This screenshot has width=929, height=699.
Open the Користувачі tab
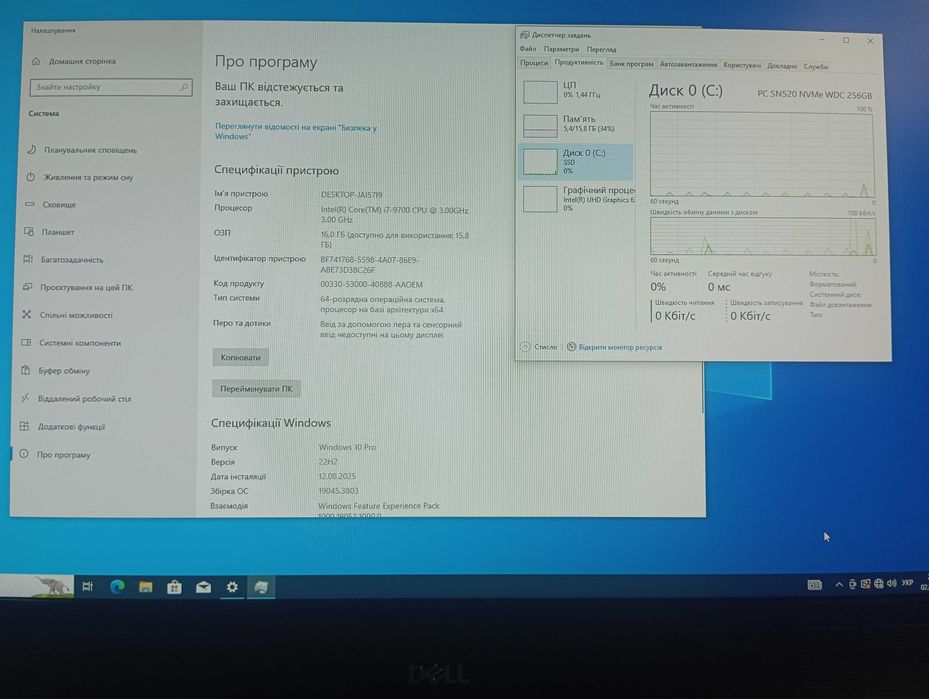tap(742, 65)
